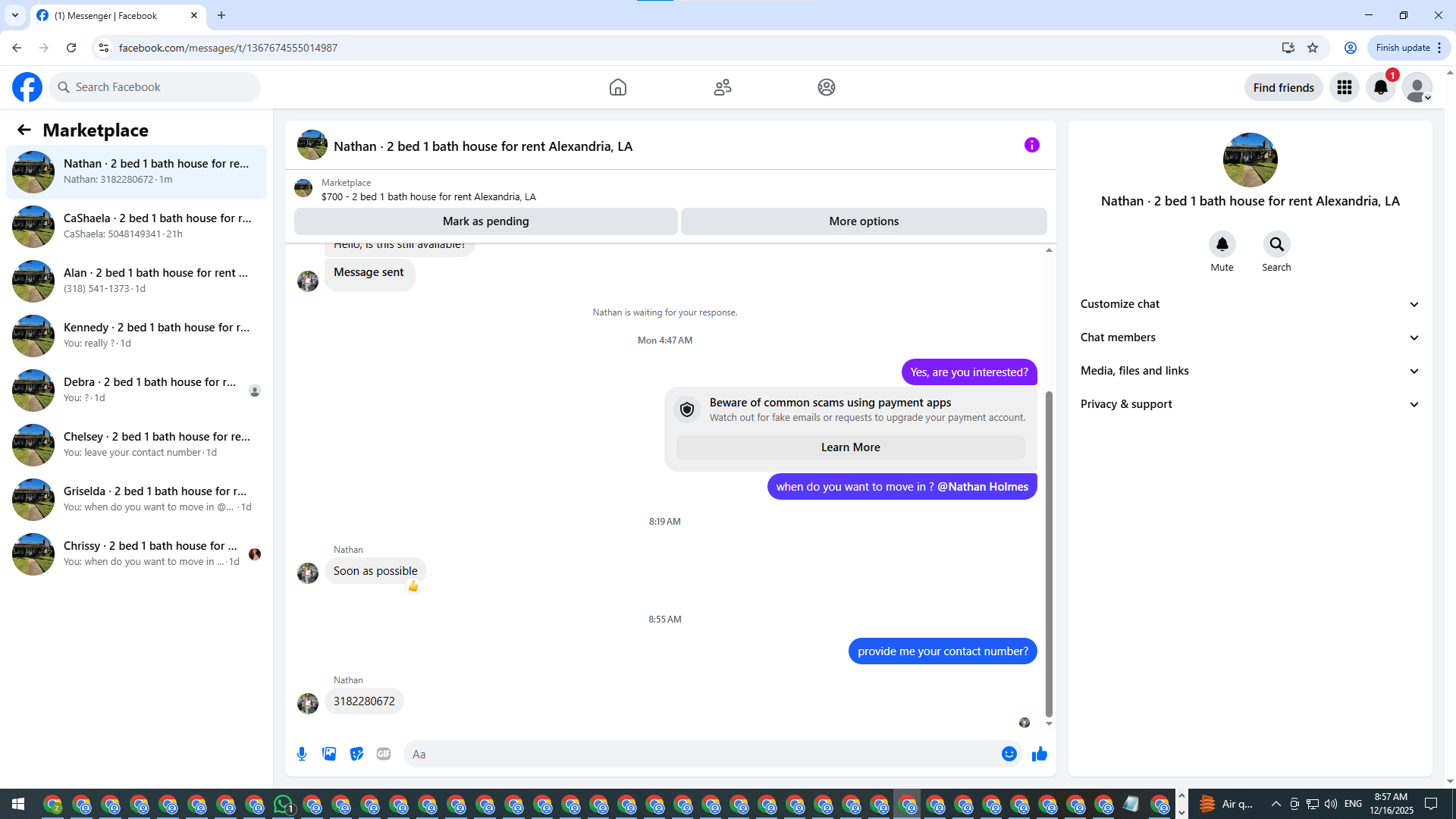Search within the conversation

(x=1277, y=244)
